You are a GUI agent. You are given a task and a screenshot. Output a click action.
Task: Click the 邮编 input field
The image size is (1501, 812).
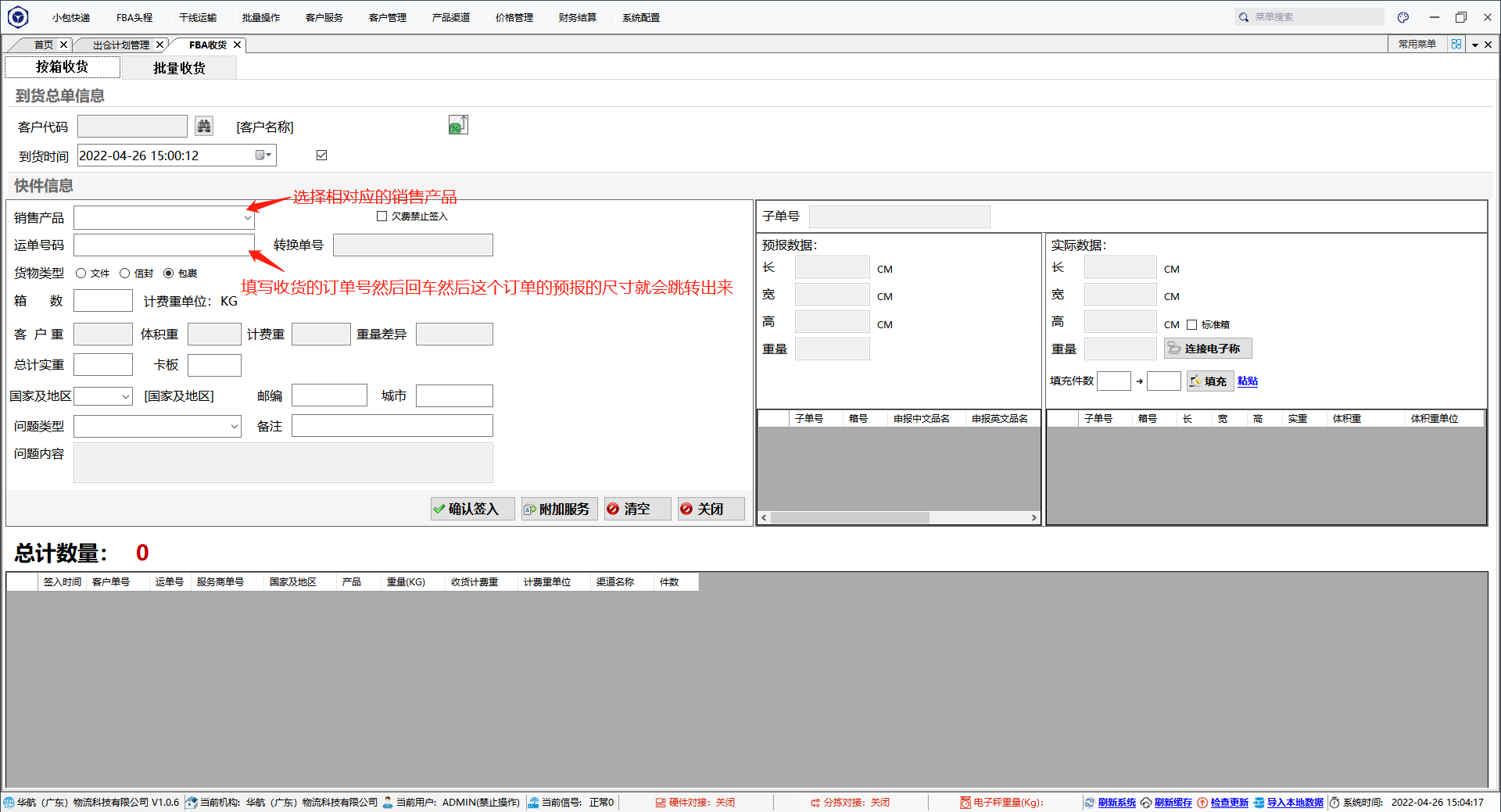tap(329, 395)
